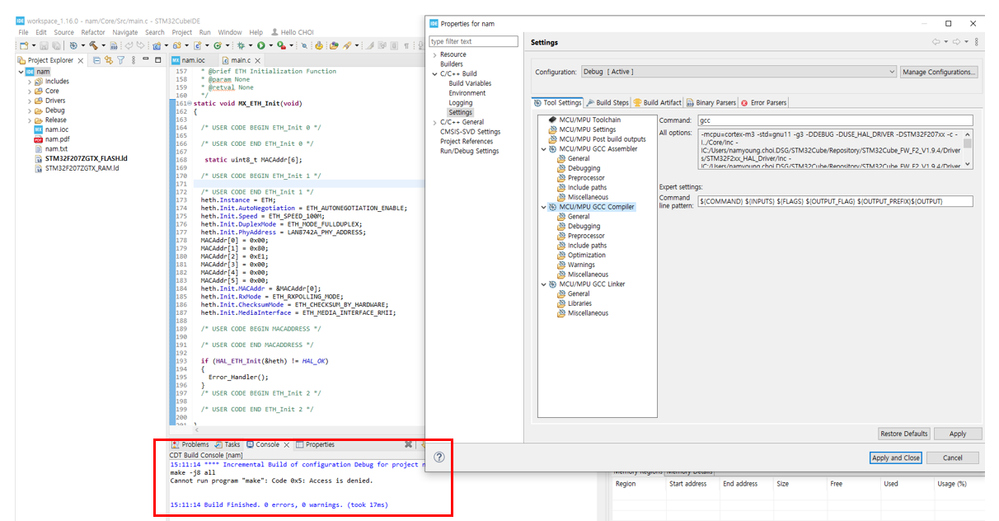Expand the Drivers folder in Project Explorer
Viewport: 999px width, 521px height.
click(30, 101)
